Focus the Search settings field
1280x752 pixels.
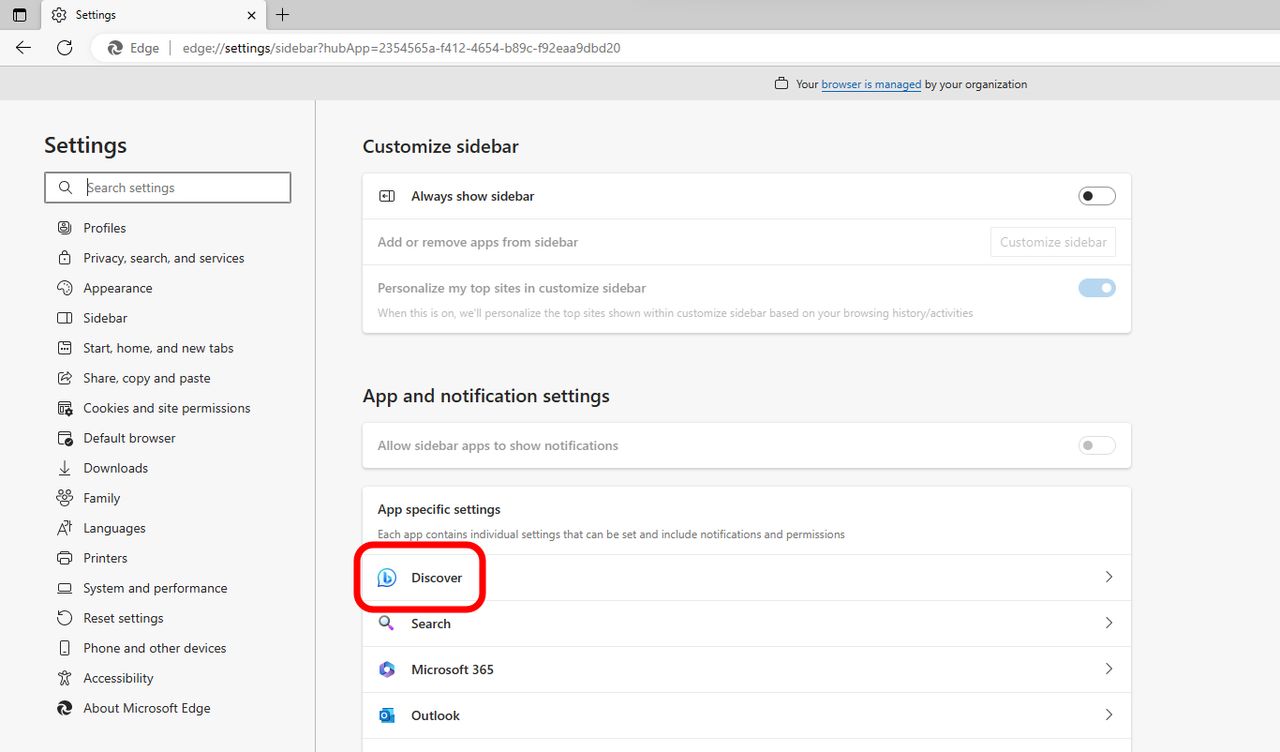point(168,187)
